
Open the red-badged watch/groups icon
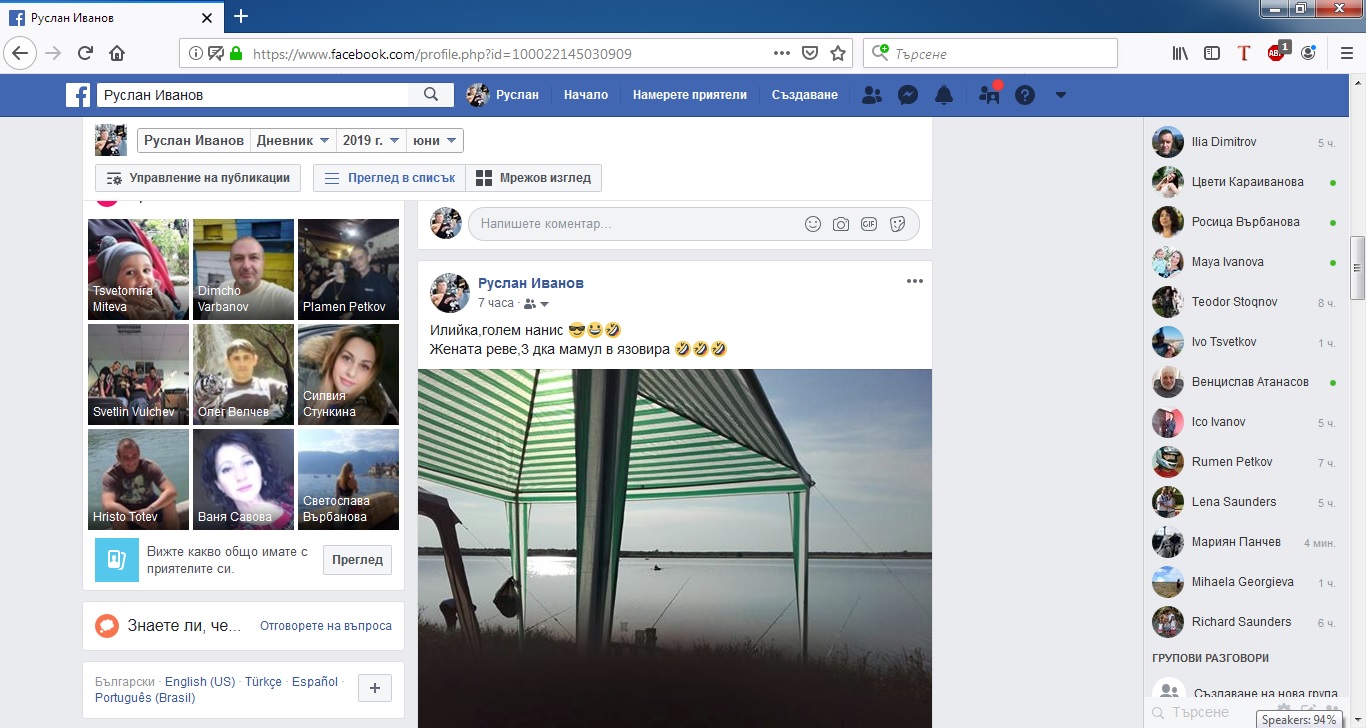pyautogui.click(x=989, y=95)
